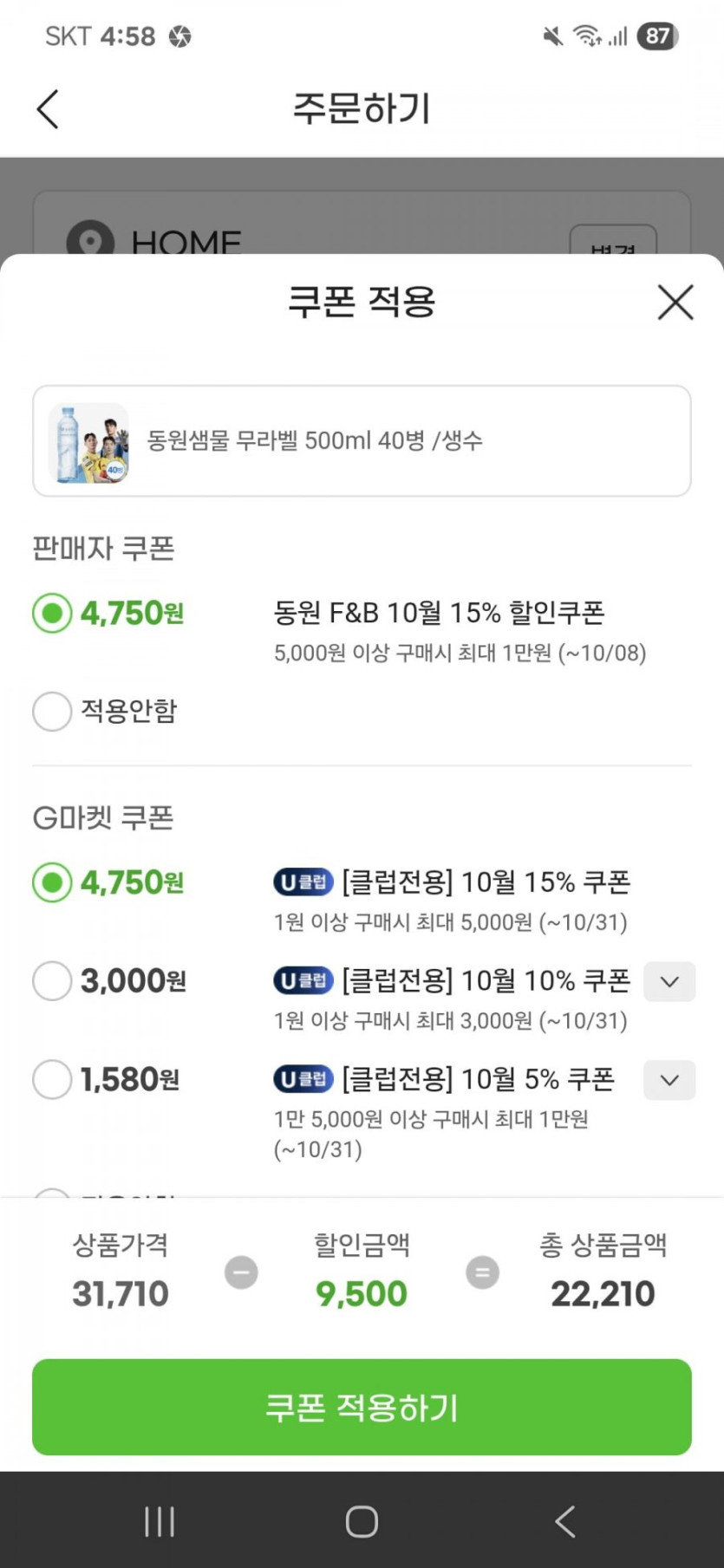The image size is (724, 1568).
Task: Tap the minus icon beside product price
Action: (x=241, y=1272)
